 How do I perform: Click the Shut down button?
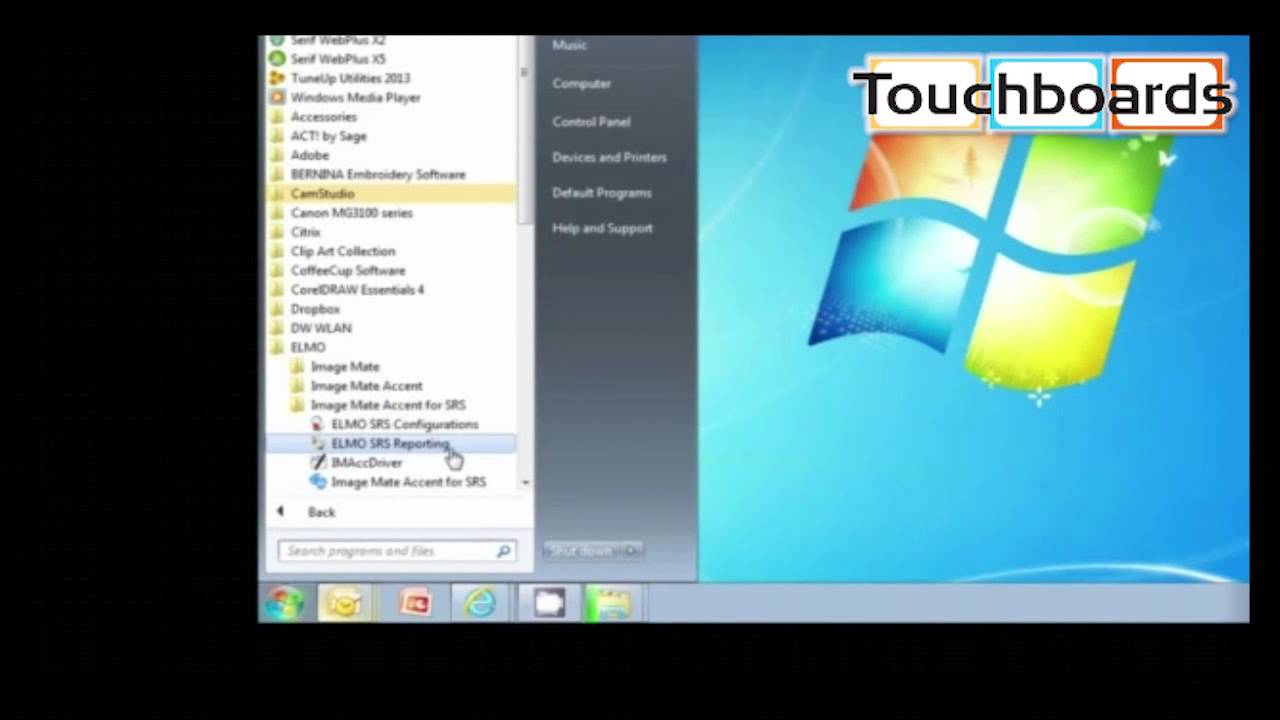(581, 551)
